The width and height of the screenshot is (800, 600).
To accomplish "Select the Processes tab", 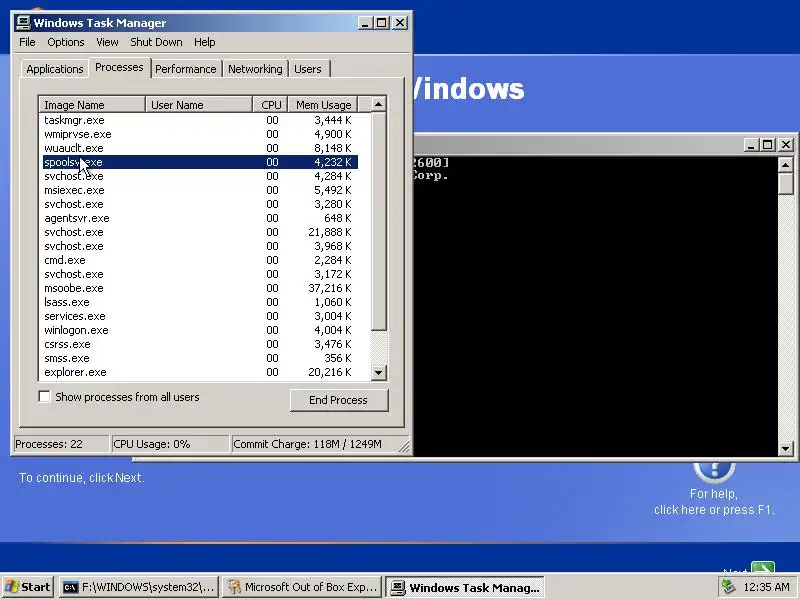I will coord(119,67).
